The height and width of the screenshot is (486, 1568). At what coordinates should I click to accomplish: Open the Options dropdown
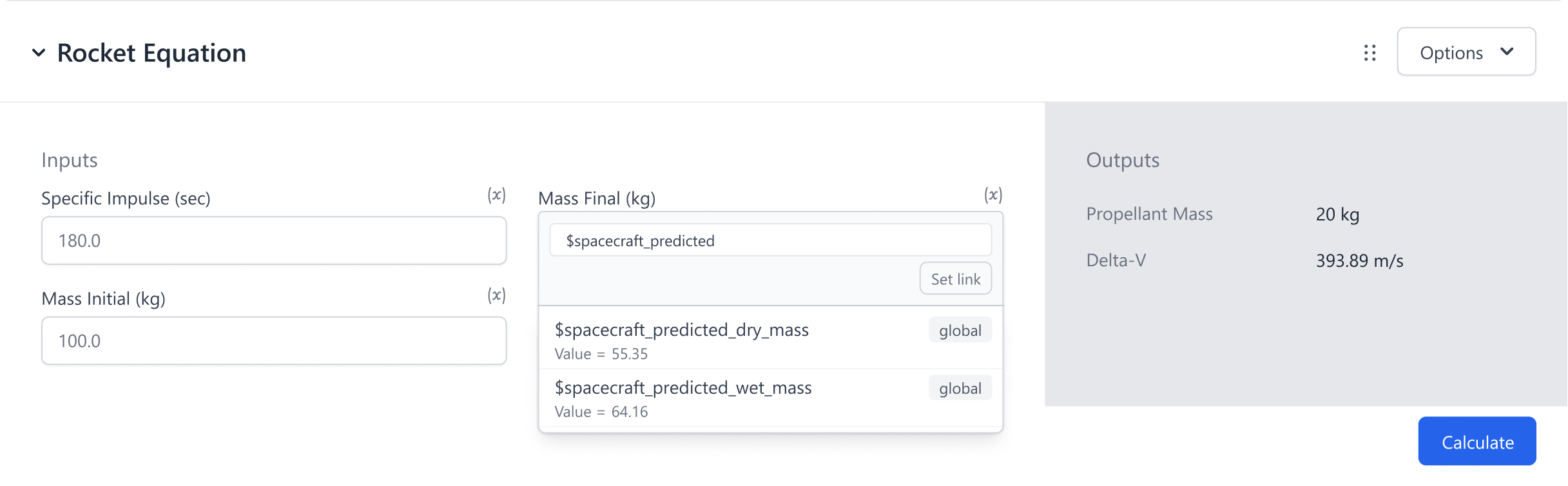1466,52
